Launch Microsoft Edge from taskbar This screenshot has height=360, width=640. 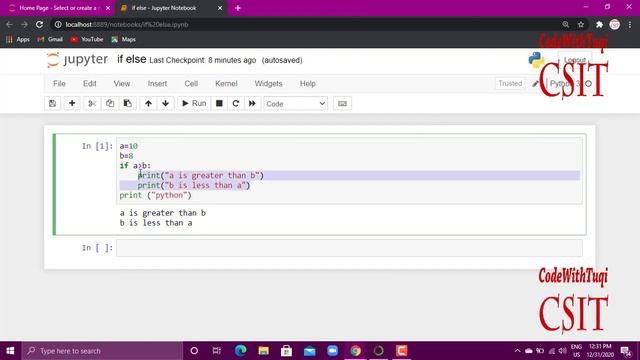pyautogui.click(x=240, y=351)
